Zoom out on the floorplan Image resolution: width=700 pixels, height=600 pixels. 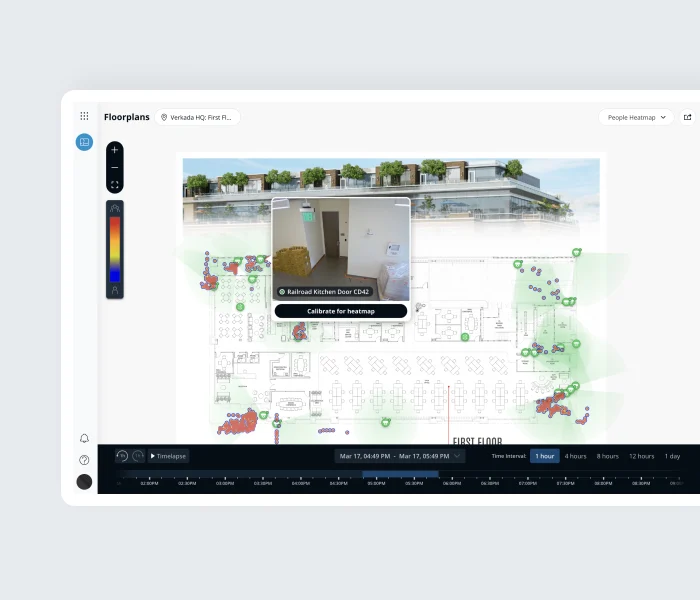point(115,167)
